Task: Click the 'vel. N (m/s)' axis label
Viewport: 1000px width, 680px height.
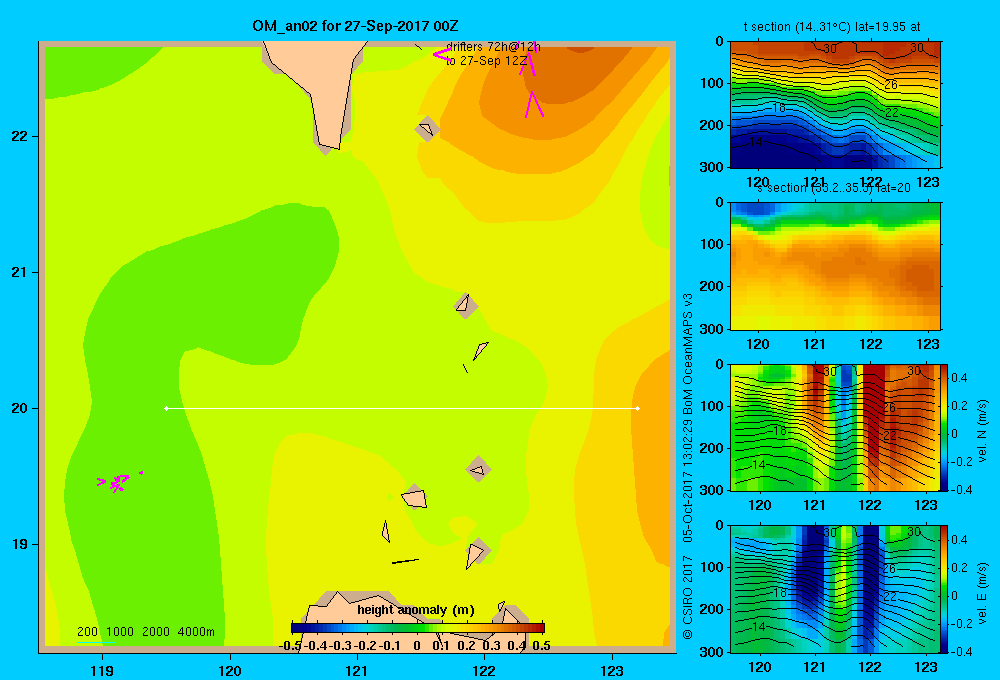Action: (x=982, y=431)
